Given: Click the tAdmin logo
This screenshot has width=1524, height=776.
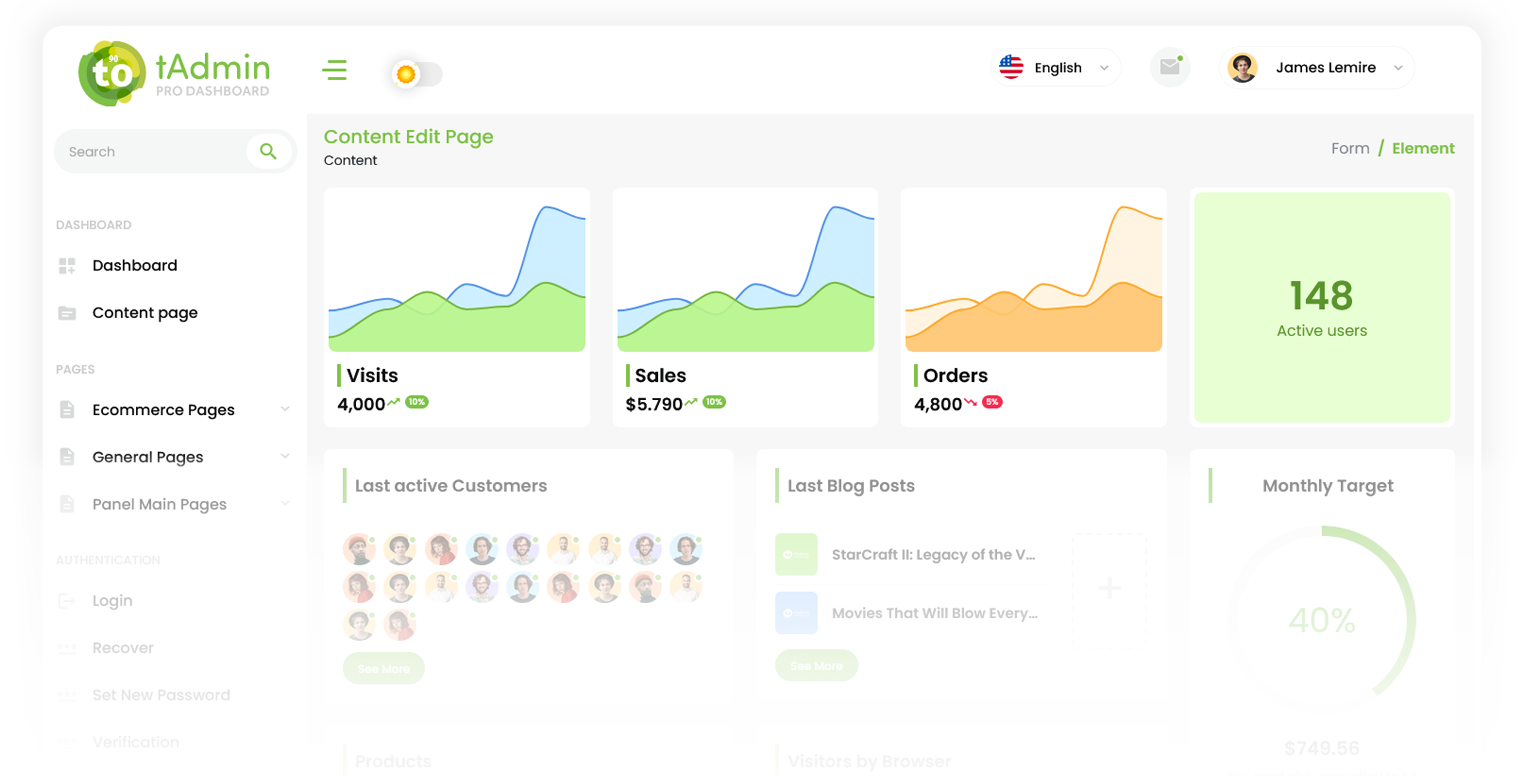Looking at the screenshot, I should [174, 73].
